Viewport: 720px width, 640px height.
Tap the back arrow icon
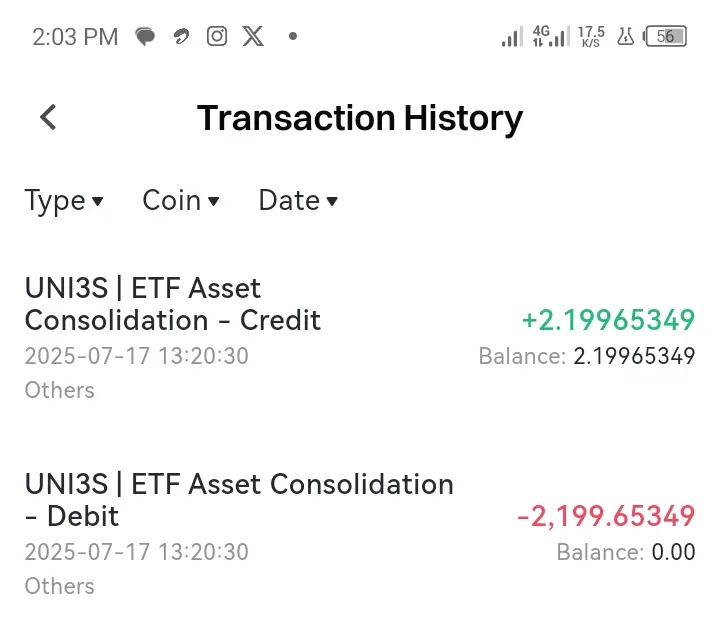[x=48, y=118]
